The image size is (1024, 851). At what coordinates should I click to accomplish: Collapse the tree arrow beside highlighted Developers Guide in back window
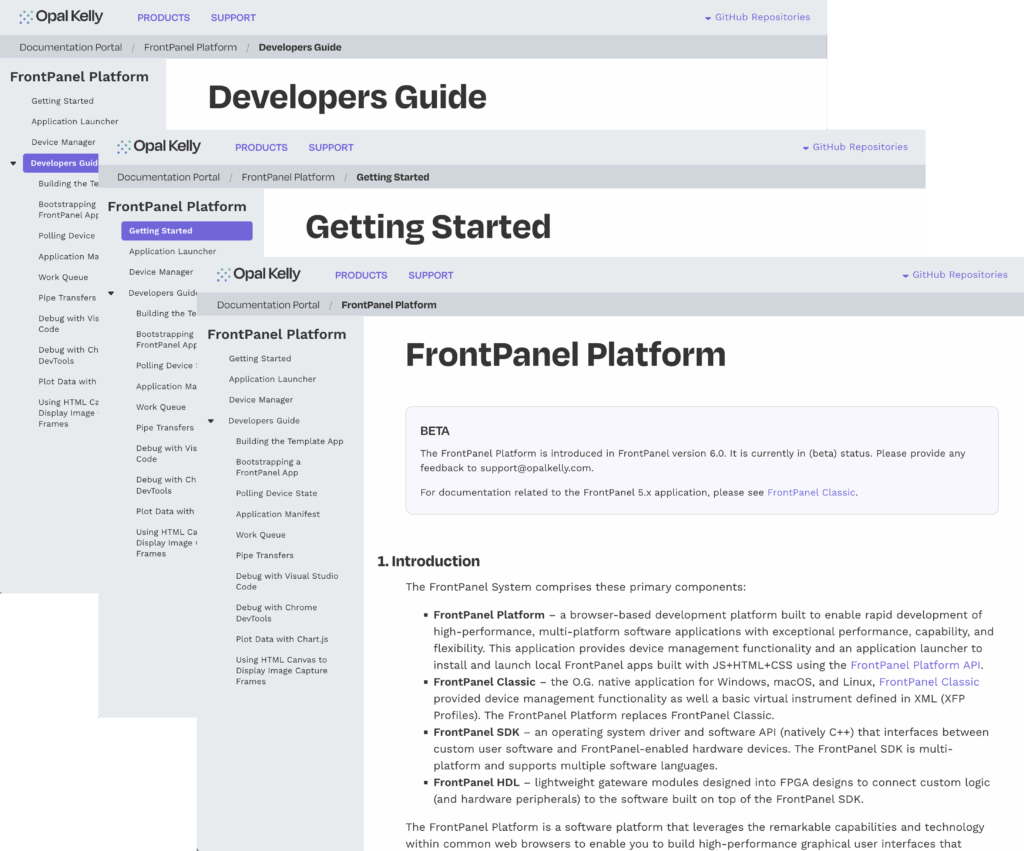pyautogui.click(x=13, y=163)
